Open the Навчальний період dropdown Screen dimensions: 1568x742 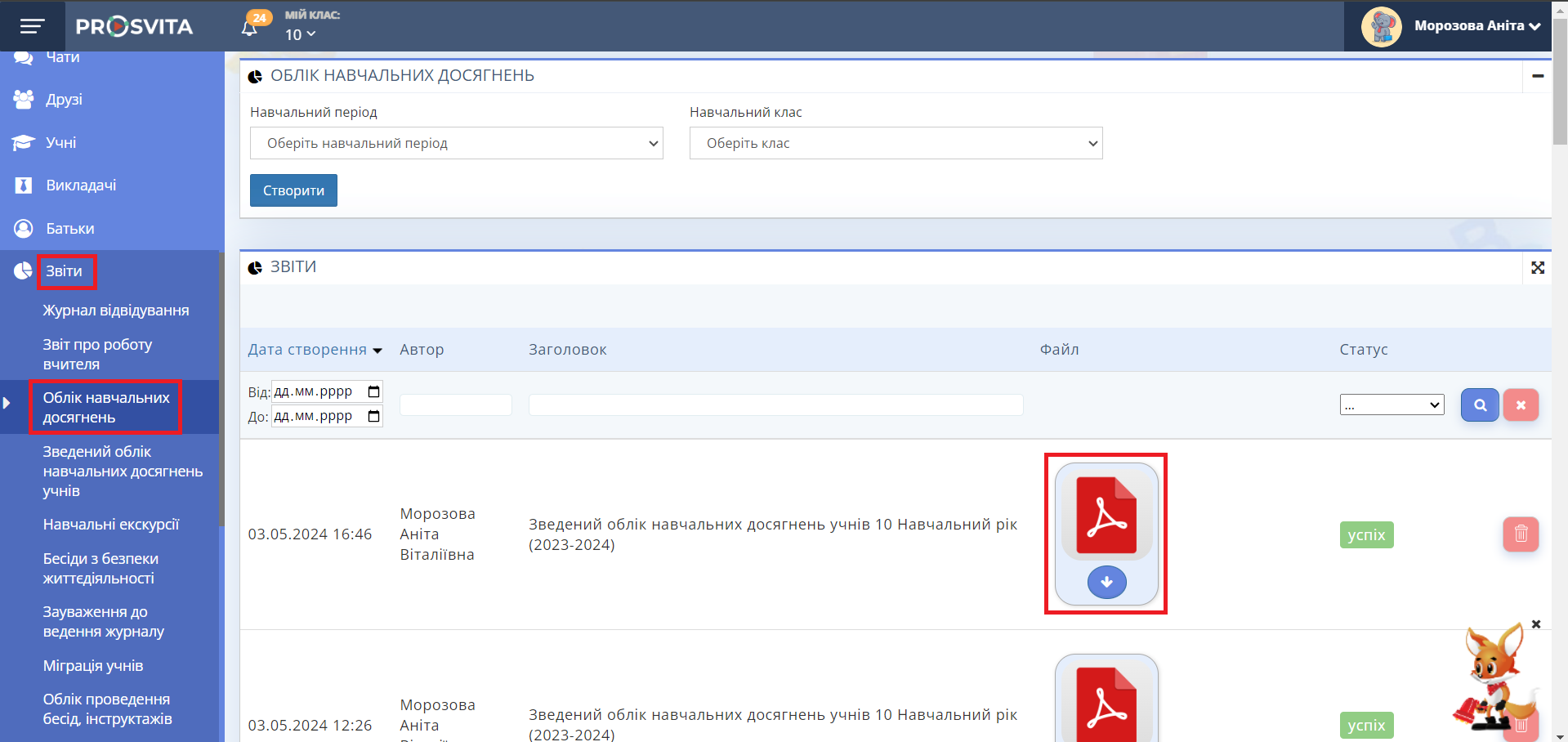click(x=456, y=144)
